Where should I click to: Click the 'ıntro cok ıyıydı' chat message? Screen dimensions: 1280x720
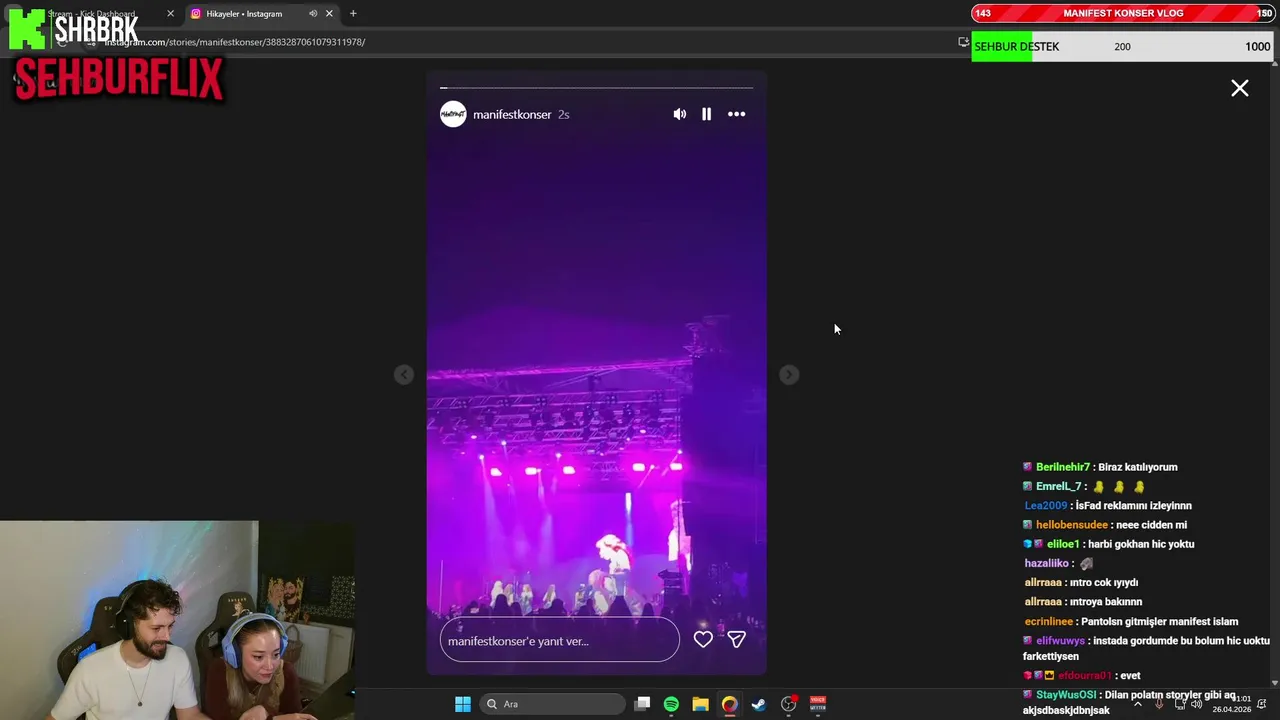(1103, 583)
